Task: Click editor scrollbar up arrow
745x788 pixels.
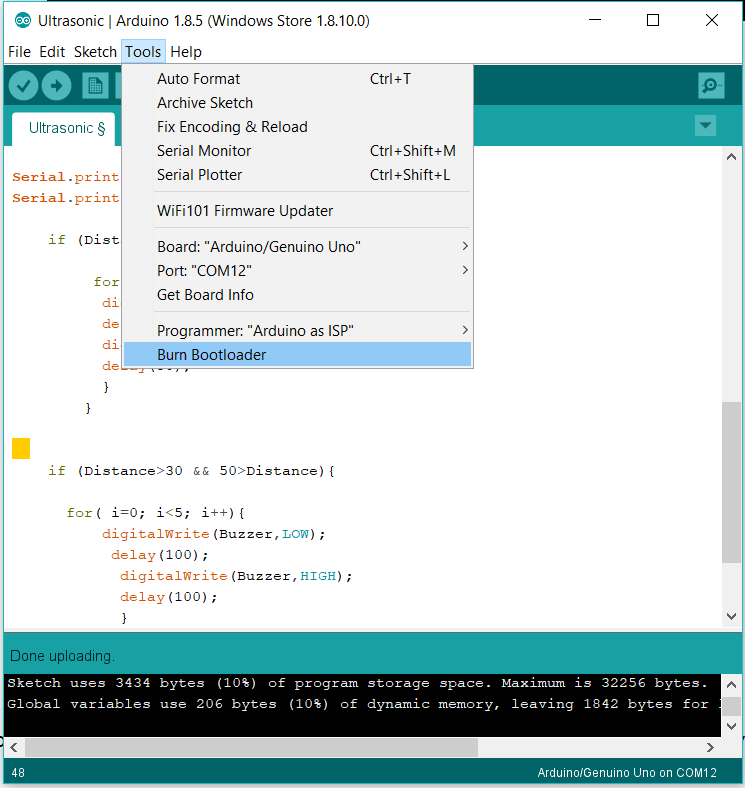Action: point(731,157)
